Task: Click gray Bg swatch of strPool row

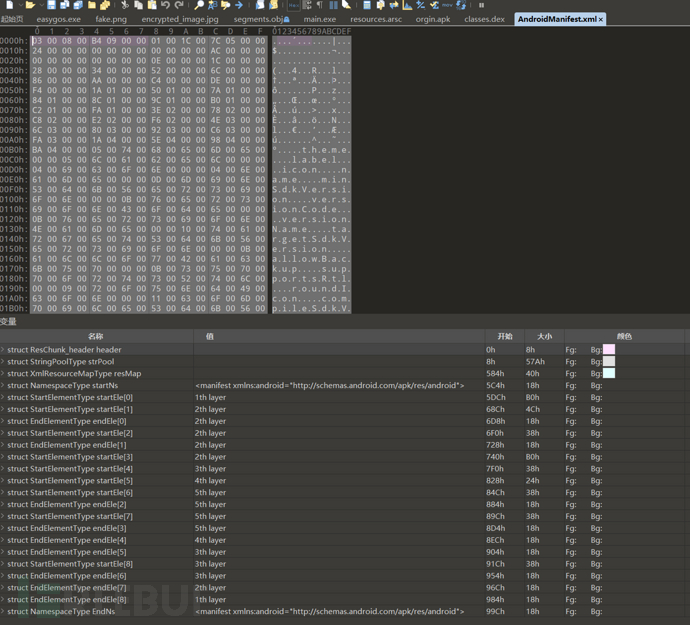Action: click(609, 361)
